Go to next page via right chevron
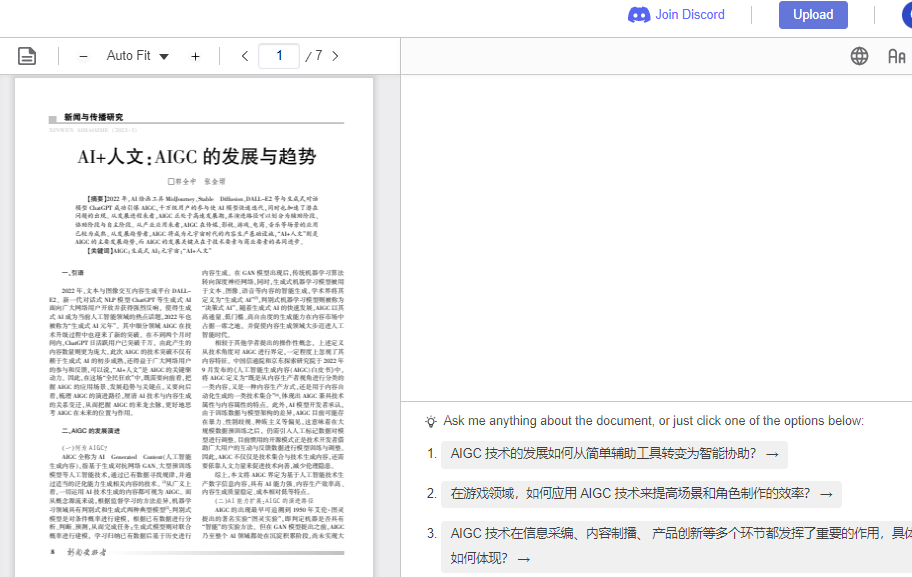The height and width of the screenshot is (577, 912). tap(335, 56)
